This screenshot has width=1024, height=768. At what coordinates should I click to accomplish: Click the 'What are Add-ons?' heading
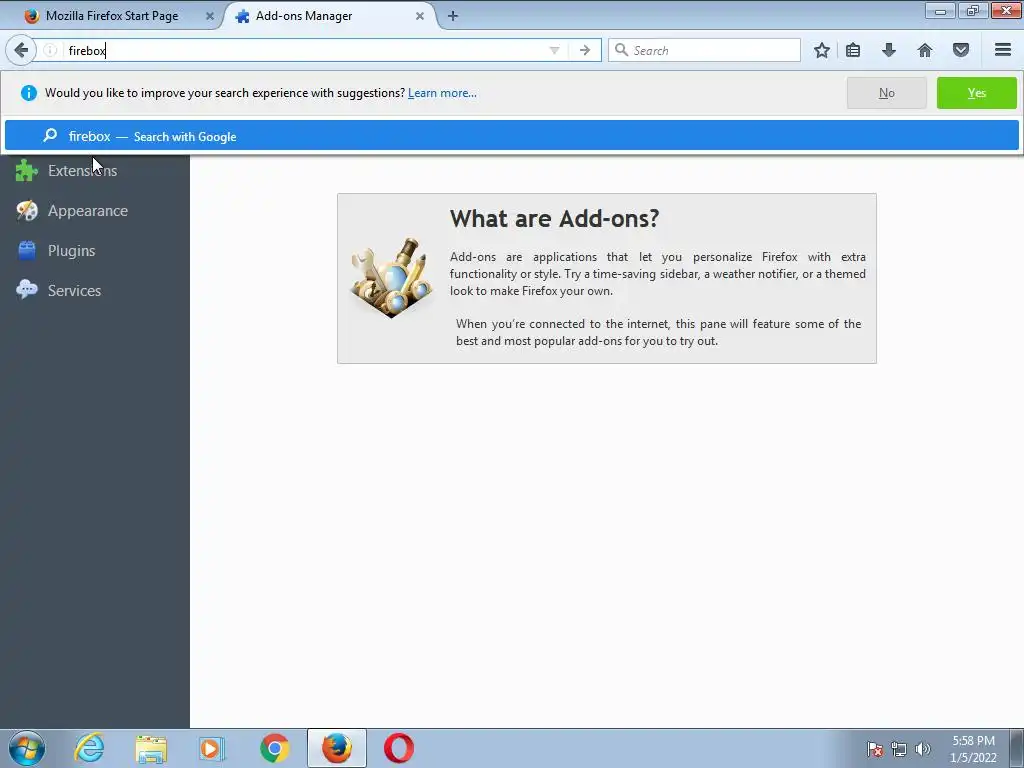(x=554, y=218)
